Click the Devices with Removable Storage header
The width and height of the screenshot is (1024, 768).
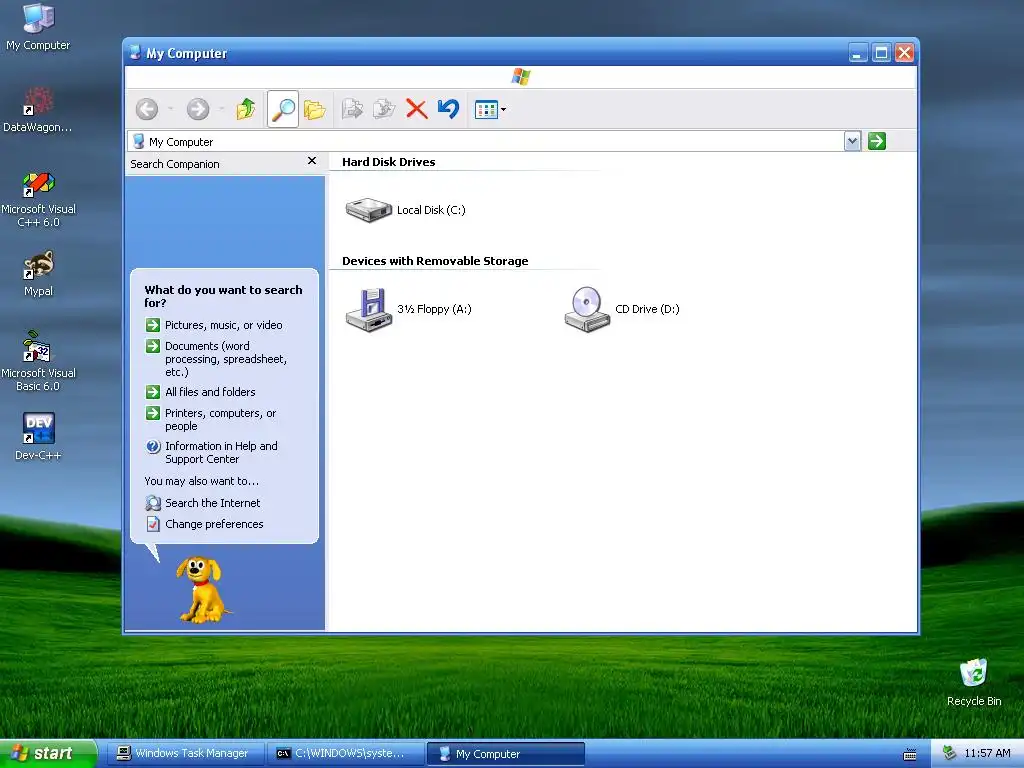pyautogui.click(x=435, y=261)
